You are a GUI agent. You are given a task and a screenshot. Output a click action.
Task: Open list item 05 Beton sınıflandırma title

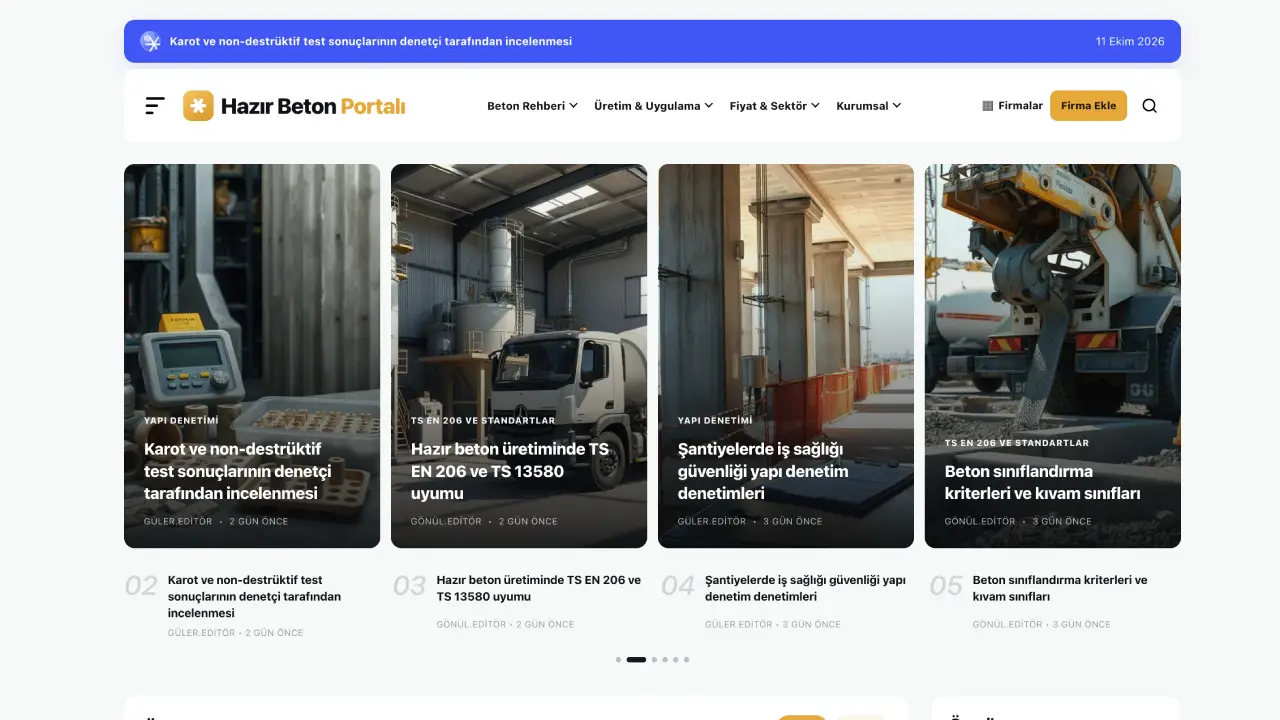(x=1060, y=588)
